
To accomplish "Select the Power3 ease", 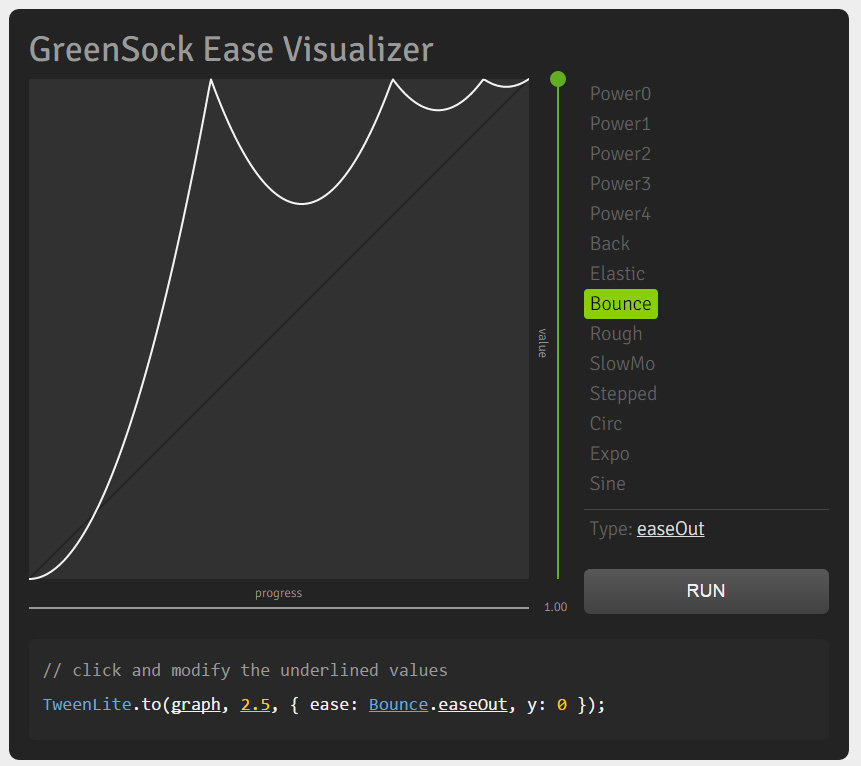I will point(620,184).
